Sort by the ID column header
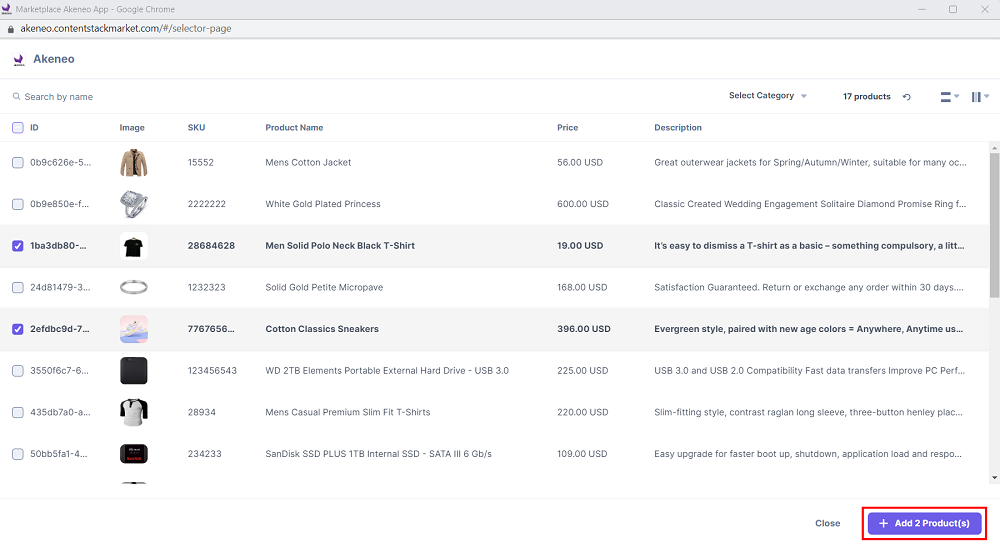1000x558 pixels. 34,128
